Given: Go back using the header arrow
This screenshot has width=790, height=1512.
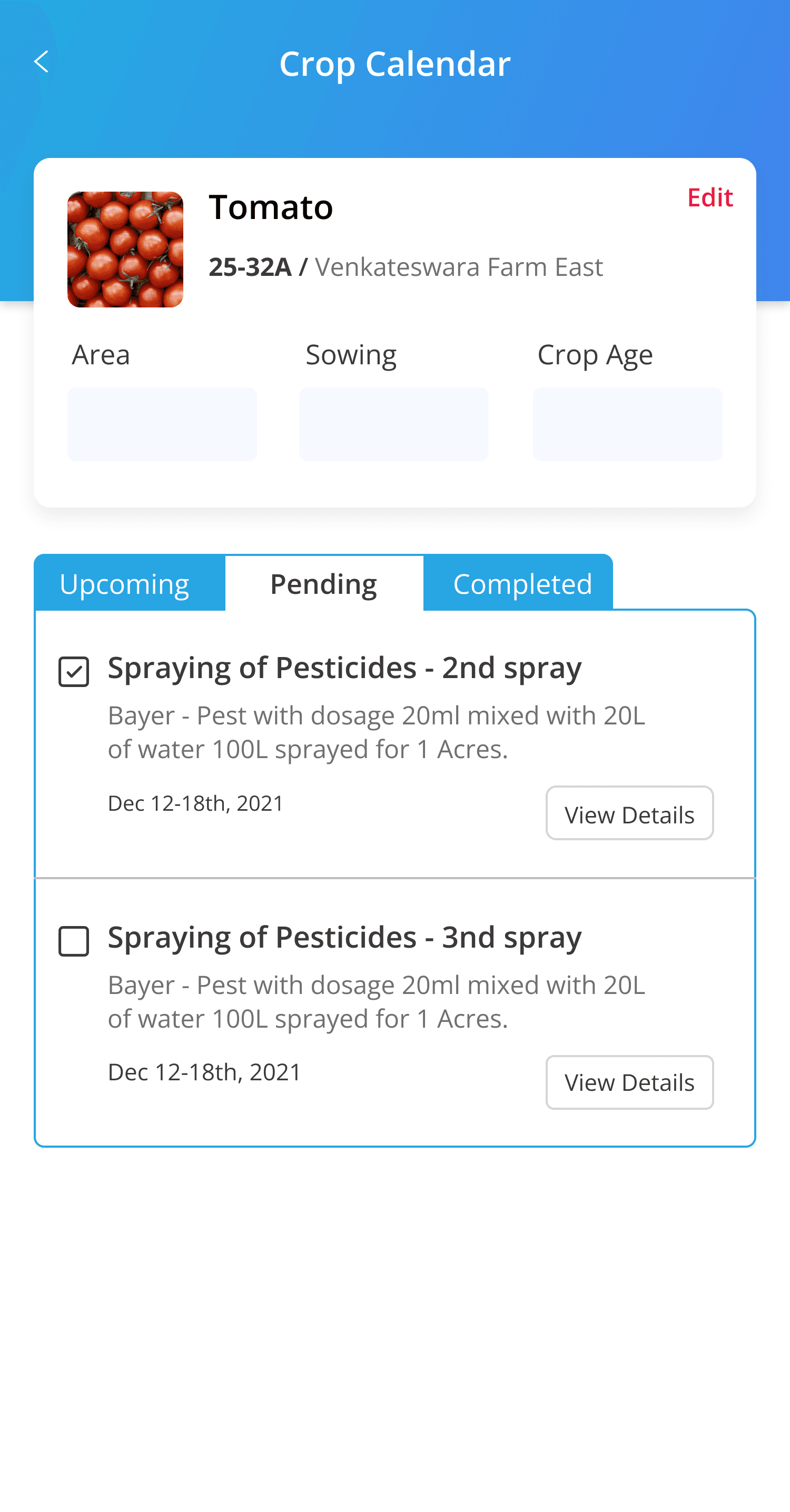Looking at the screenshot, I should click(41, 62).
